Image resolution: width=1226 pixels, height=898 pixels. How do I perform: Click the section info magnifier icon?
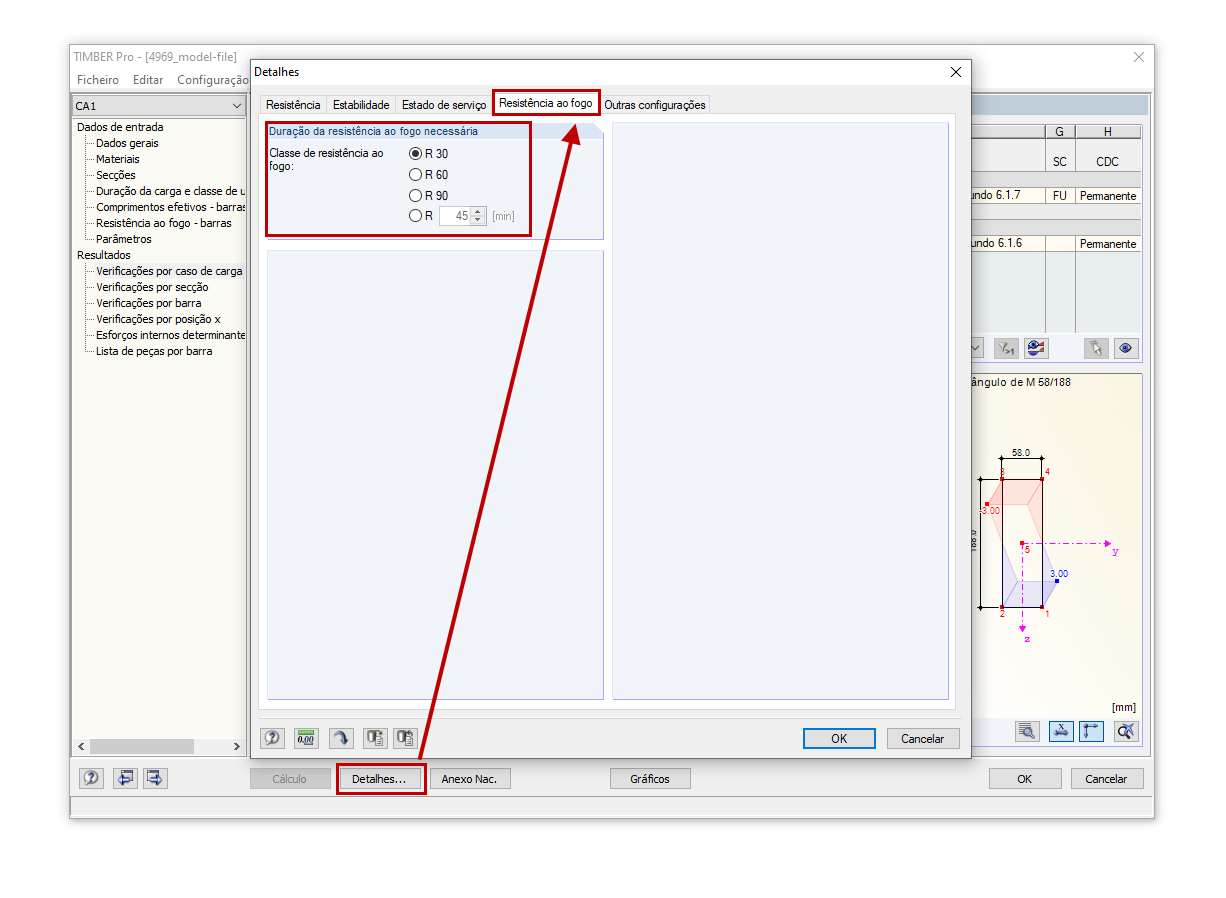point(1027,731)
